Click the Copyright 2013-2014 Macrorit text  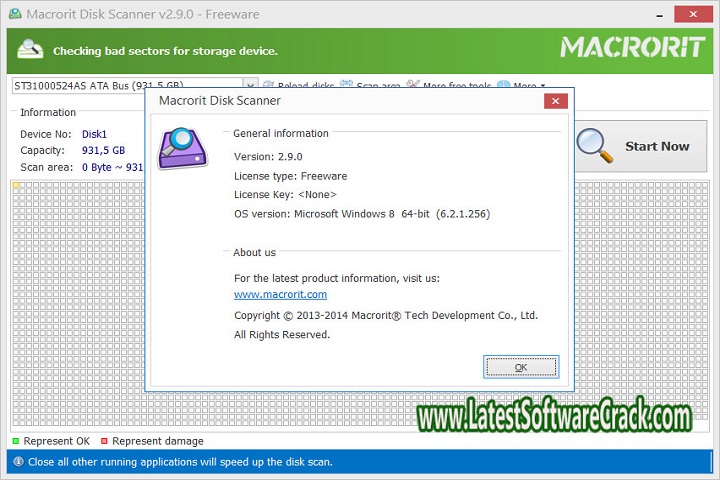[x=386, y=316]
